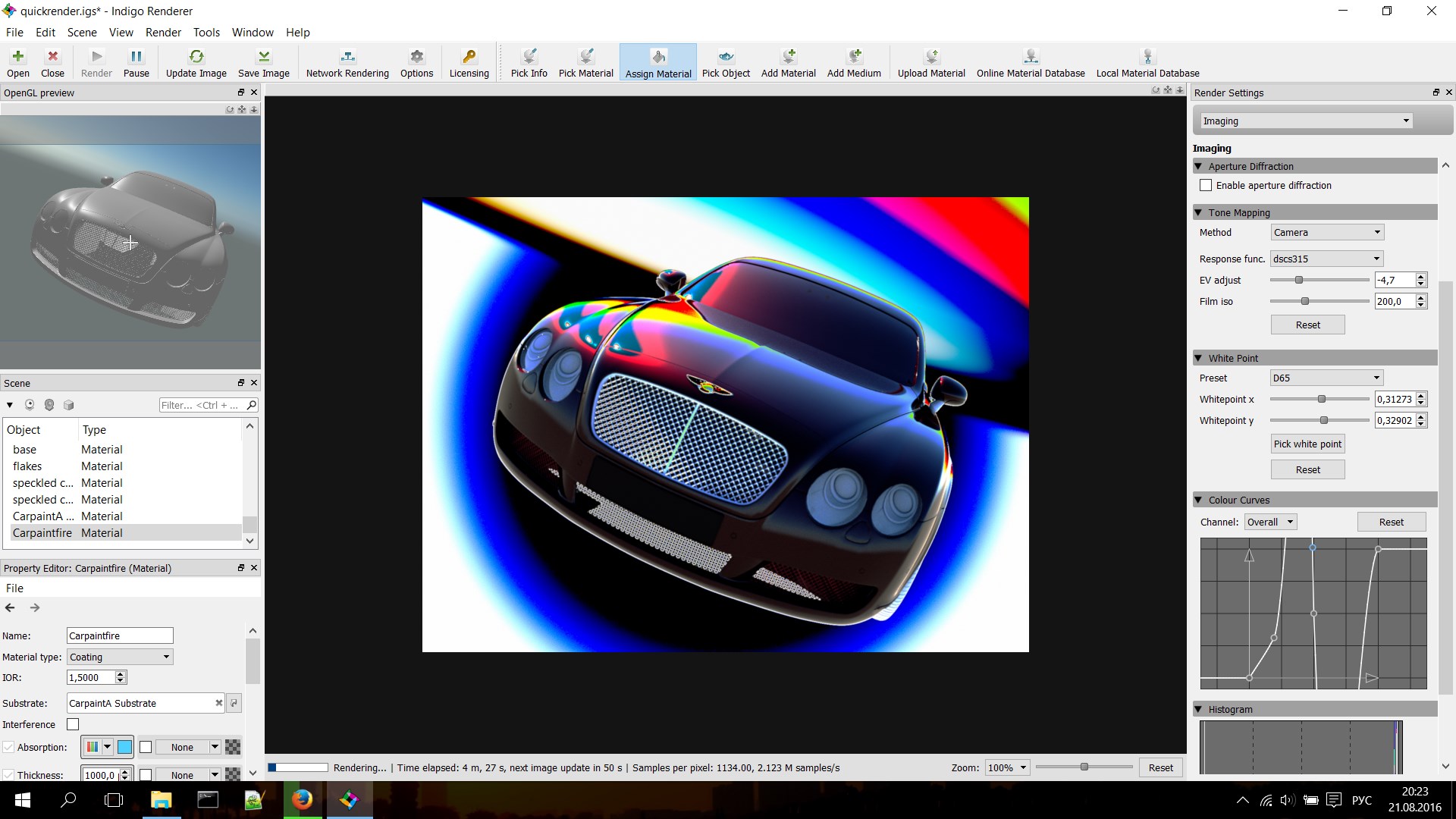
Task: Open the Response func. dscs315 dropdown
Action: [1326, 259]
